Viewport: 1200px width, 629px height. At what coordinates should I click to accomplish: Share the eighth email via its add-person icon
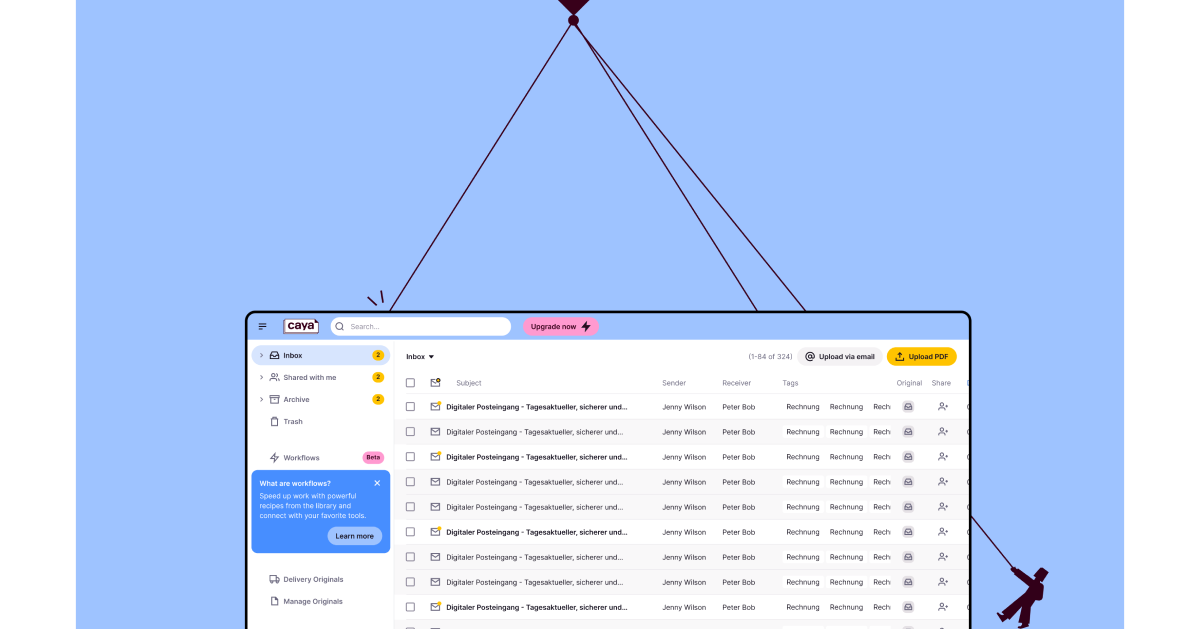coord(943,582)
